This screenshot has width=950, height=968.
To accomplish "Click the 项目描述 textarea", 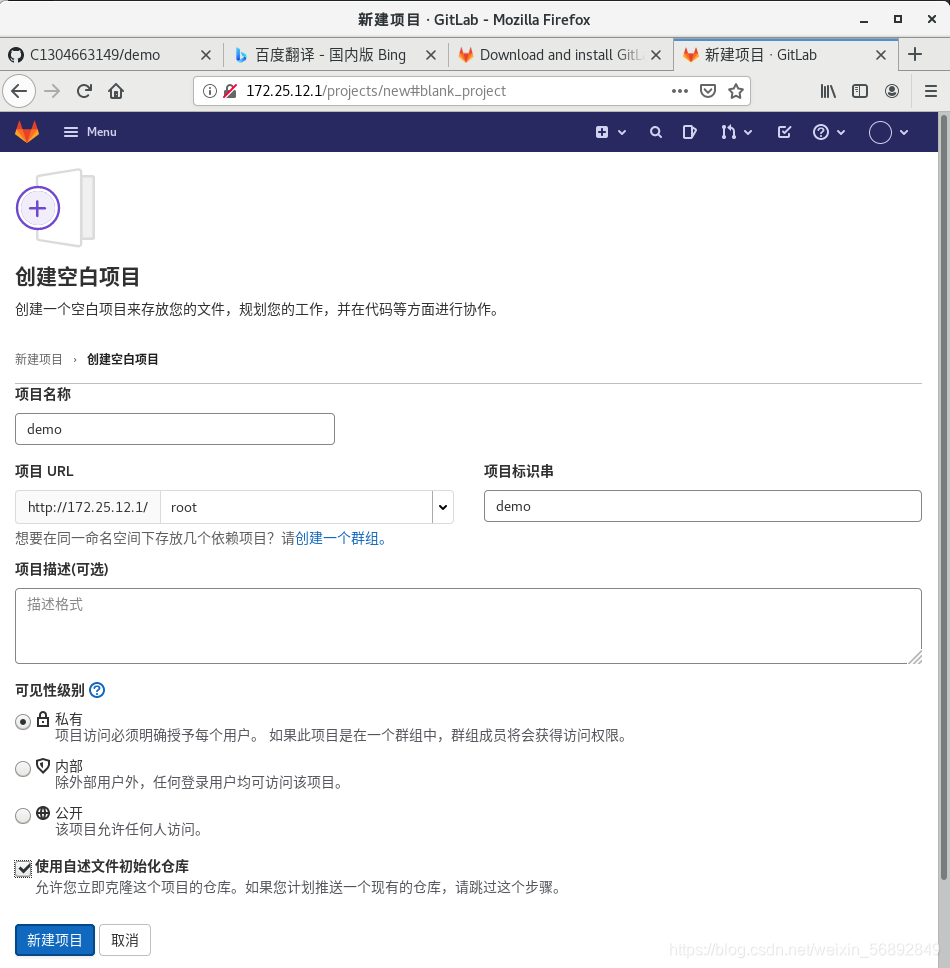I will coord(469,626).
